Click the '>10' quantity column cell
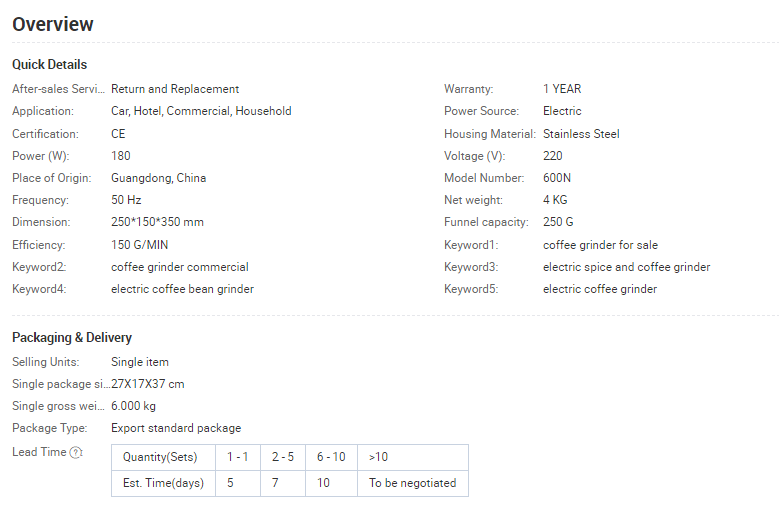The width and height of the screenshot is (779, 514). (x=378, y=457)
